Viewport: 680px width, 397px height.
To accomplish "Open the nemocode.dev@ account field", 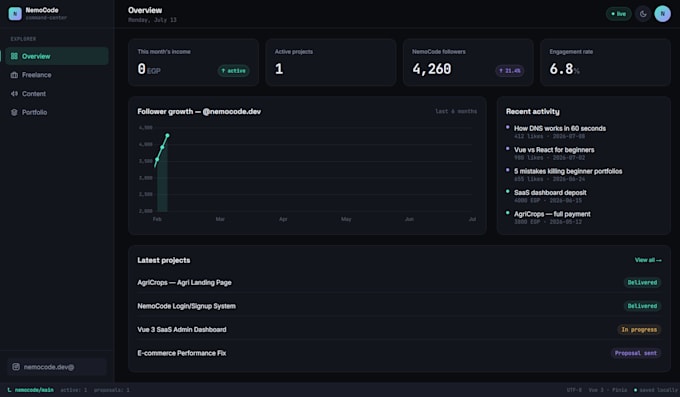I will (57, 367).
